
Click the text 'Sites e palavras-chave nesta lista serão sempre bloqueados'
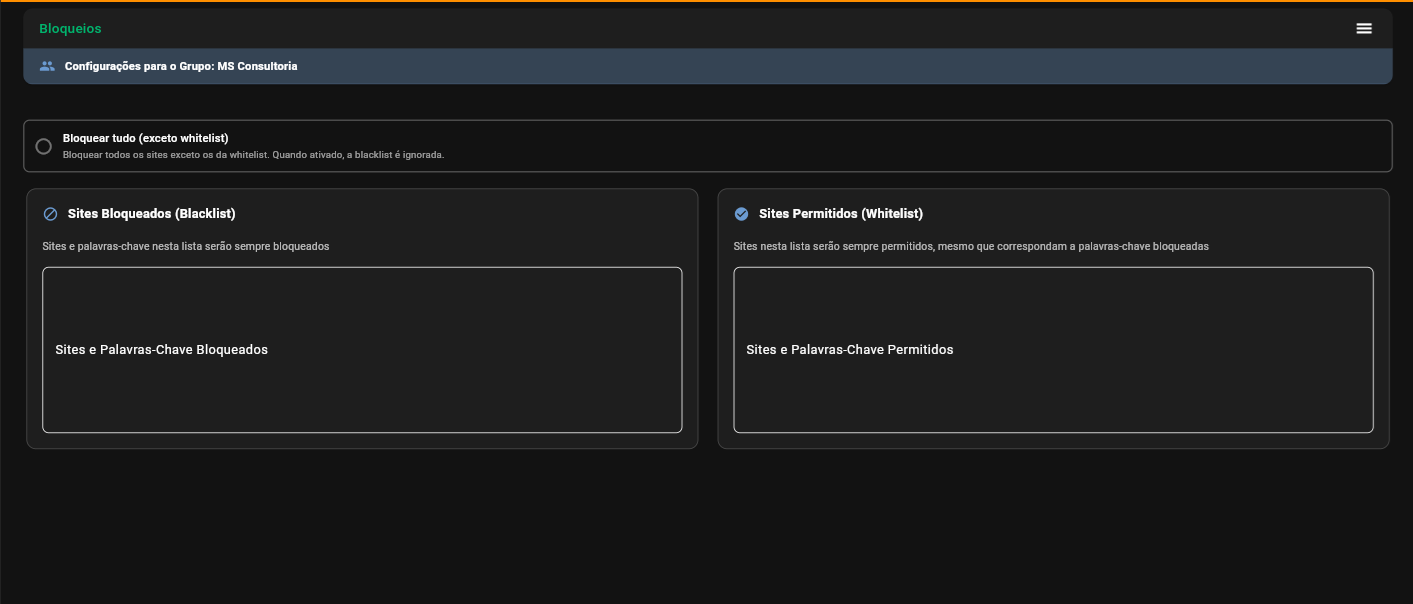coord(186,246)
